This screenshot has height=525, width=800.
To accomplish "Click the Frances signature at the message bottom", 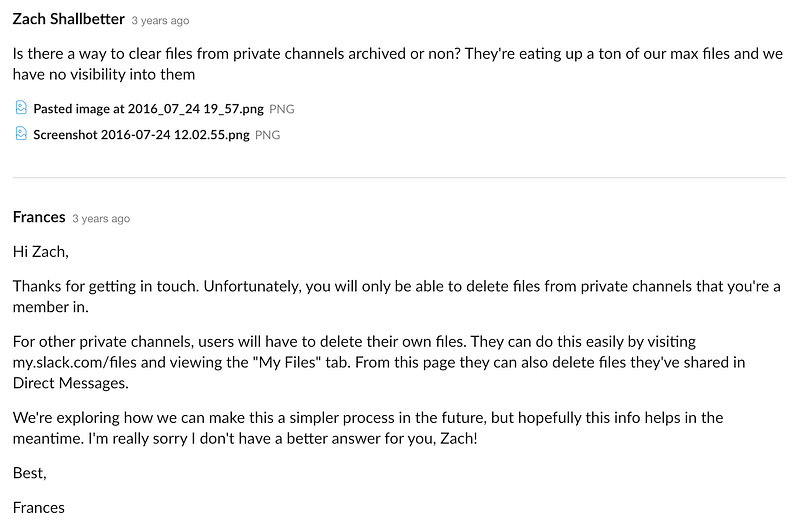I will (x=39, y=508).
